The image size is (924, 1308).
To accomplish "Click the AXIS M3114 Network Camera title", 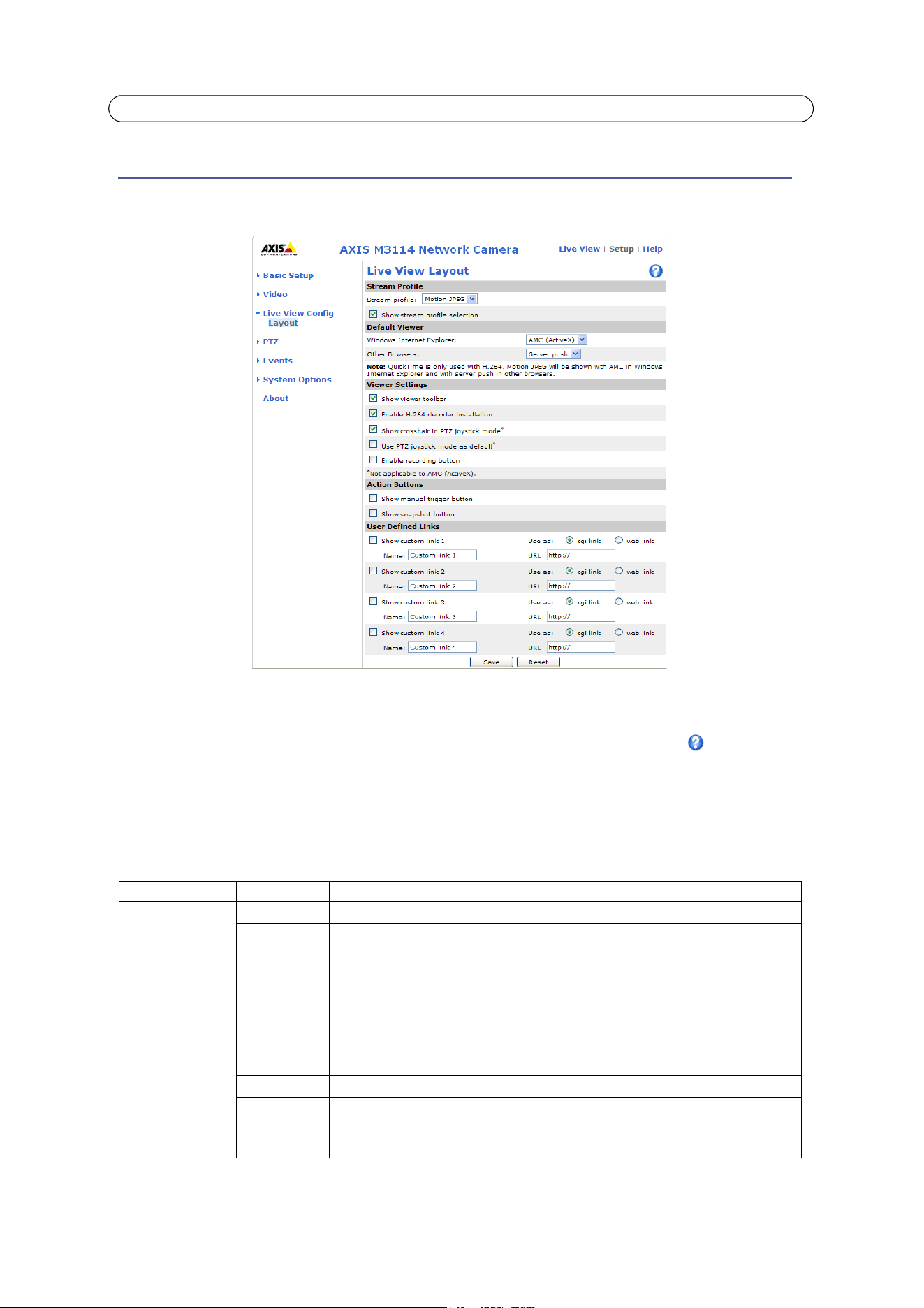I will click(x=429, y=249).
